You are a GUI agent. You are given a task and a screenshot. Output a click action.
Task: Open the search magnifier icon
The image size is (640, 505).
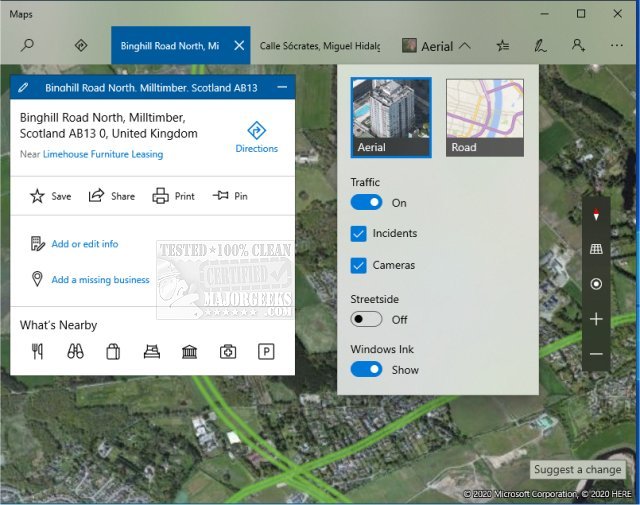pyautogui.click(x=27, y=45)
